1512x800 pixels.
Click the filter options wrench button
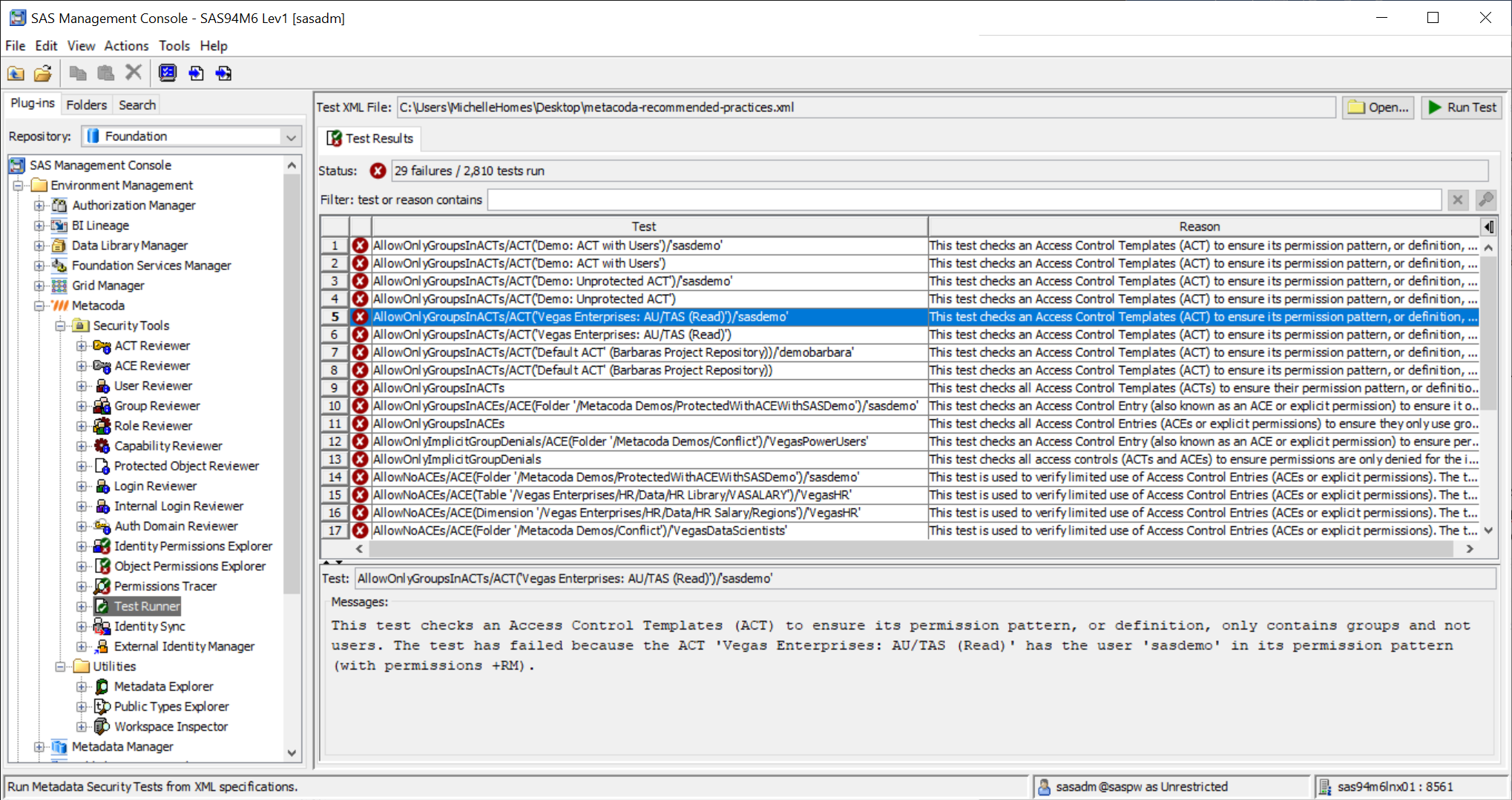[1485, 200]
